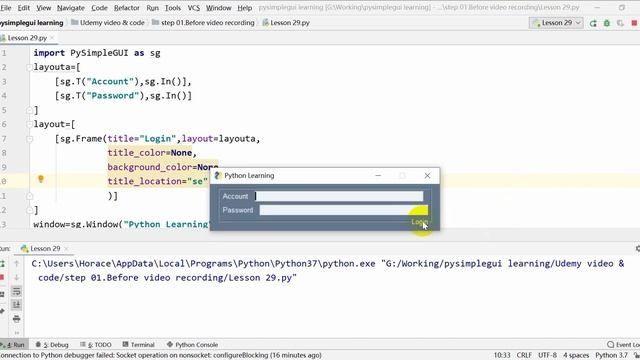Start the Debug bug icon in toolbar
This screenshot has width=640, height=360.
[x=607, y=23]
